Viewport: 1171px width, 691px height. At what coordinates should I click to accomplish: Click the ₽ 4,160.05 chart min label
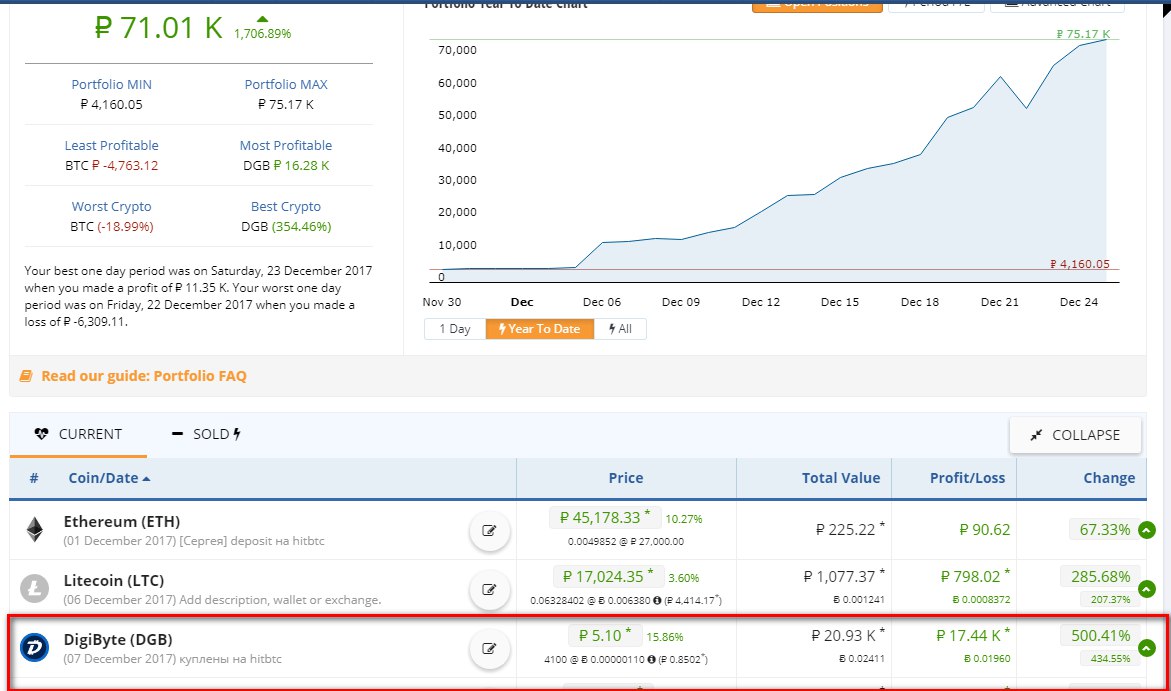tap(1080, 264)
